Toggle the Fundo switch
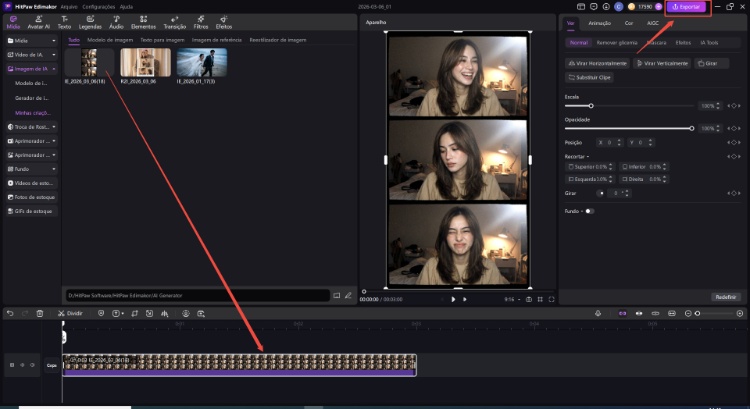 (x=589, y=211)
